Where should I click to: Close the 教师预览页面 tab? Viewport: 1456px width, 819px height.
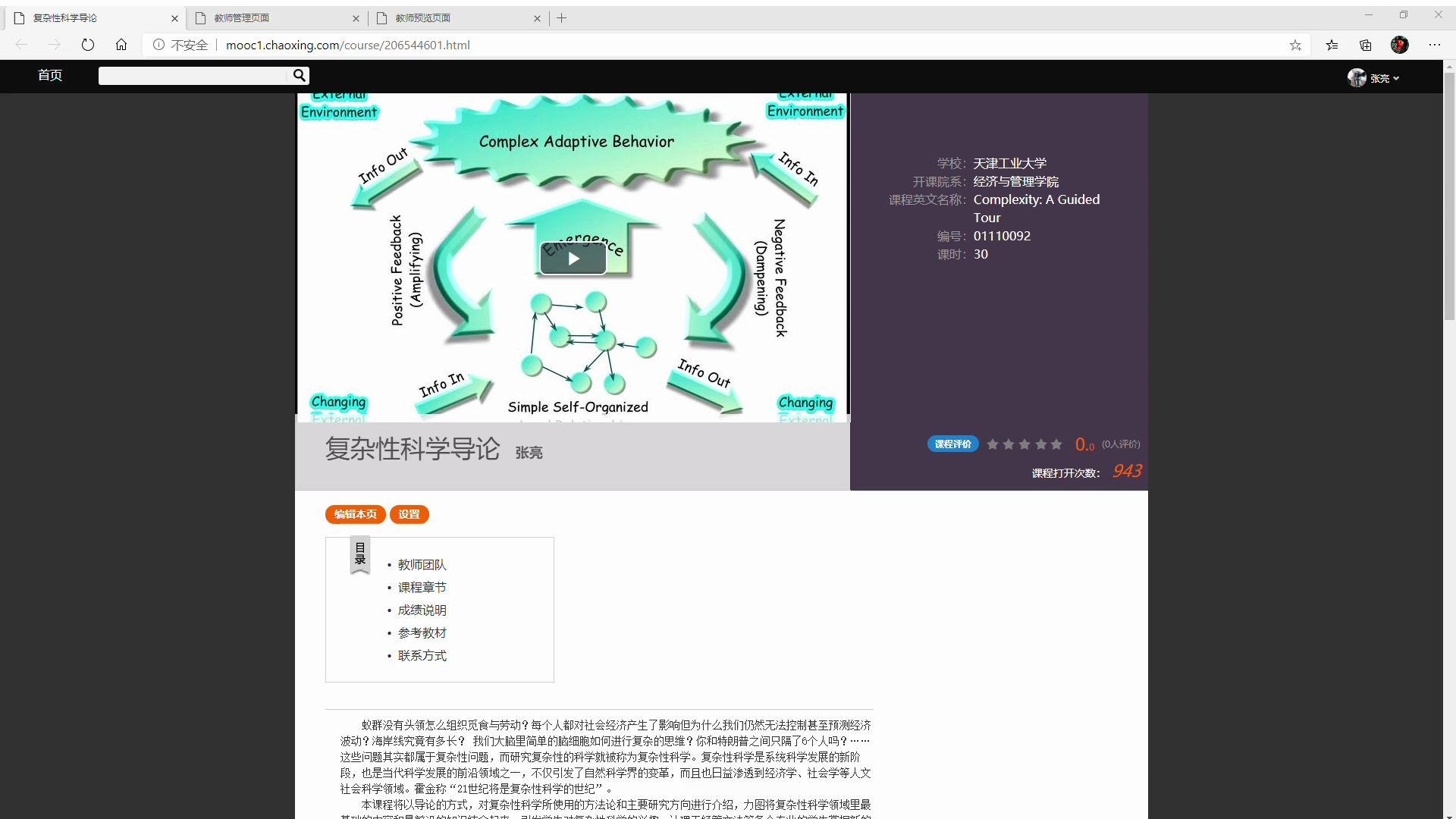coord(538,18)
